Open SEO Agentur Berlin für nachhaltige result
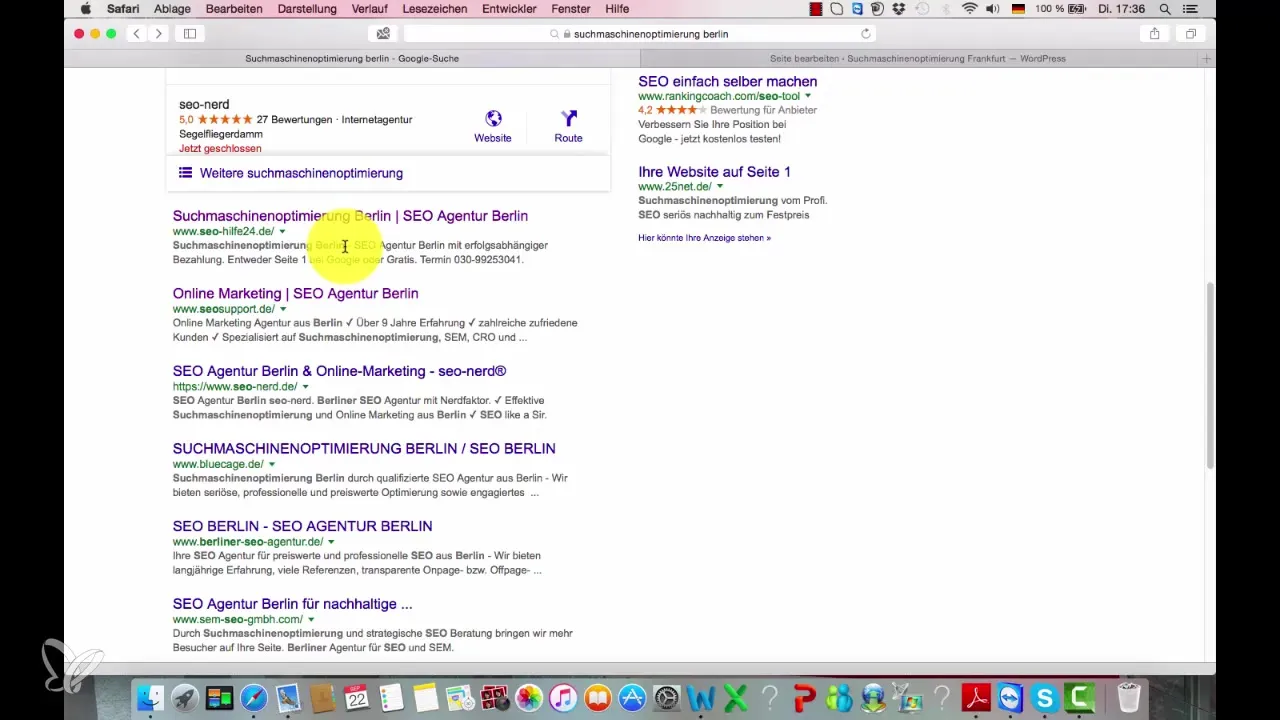This screenshot has width=1280, height=720. pos(292,604)
